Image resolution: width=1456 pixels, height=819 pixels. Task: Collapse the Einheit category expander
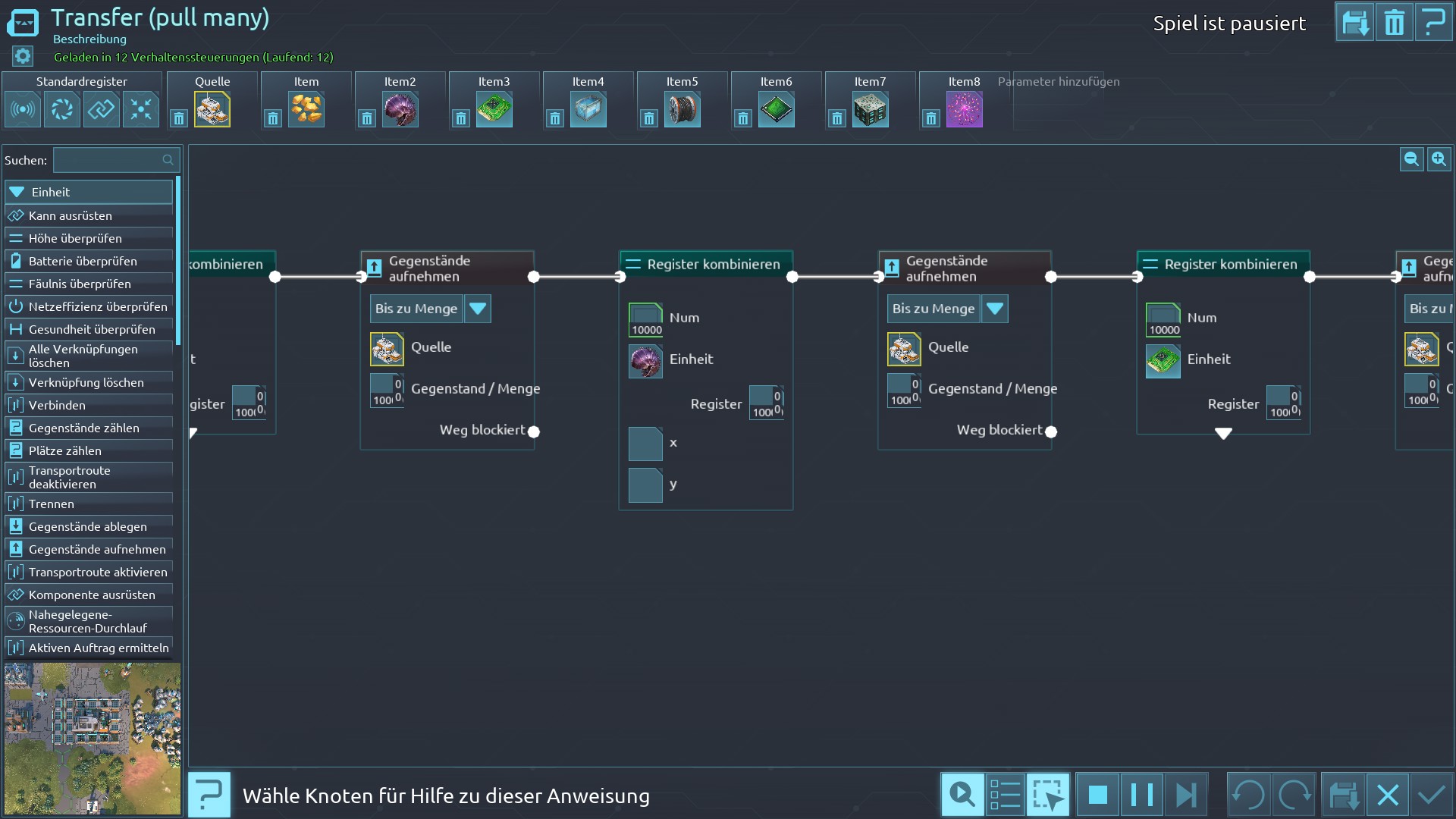click(17, 192)
